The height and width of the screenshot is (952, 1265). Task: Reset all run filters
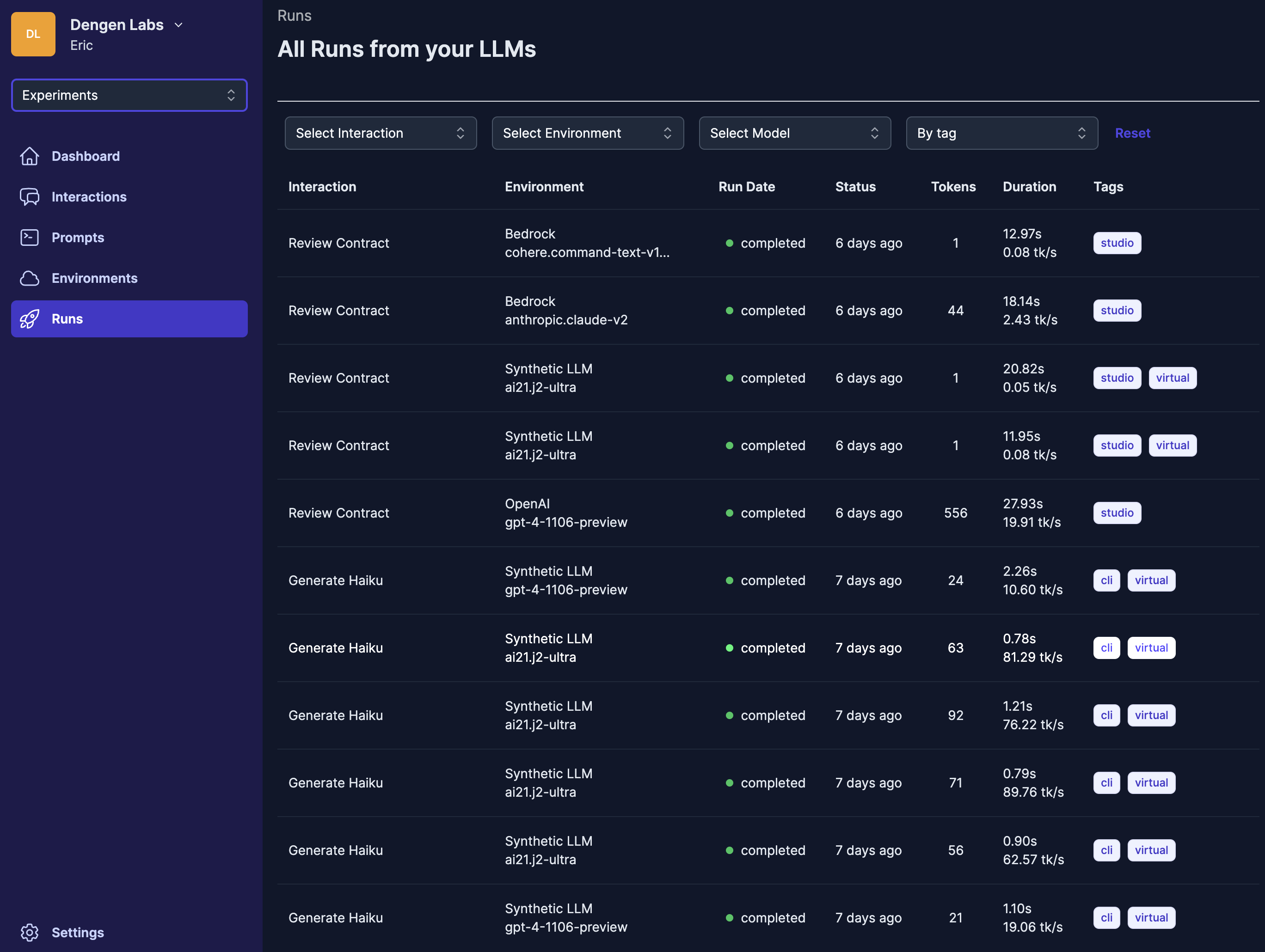(x=1132, y=133)
